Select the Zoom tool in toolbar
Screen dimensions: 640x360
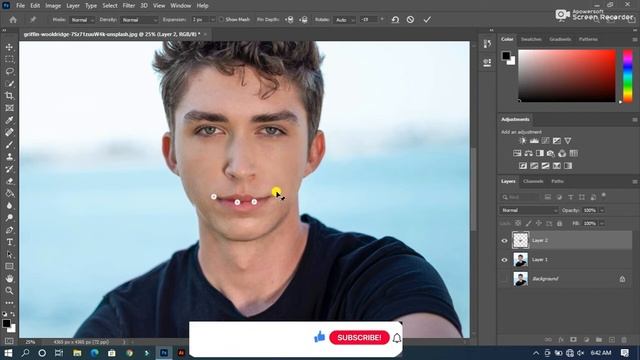tap(9, 291)
